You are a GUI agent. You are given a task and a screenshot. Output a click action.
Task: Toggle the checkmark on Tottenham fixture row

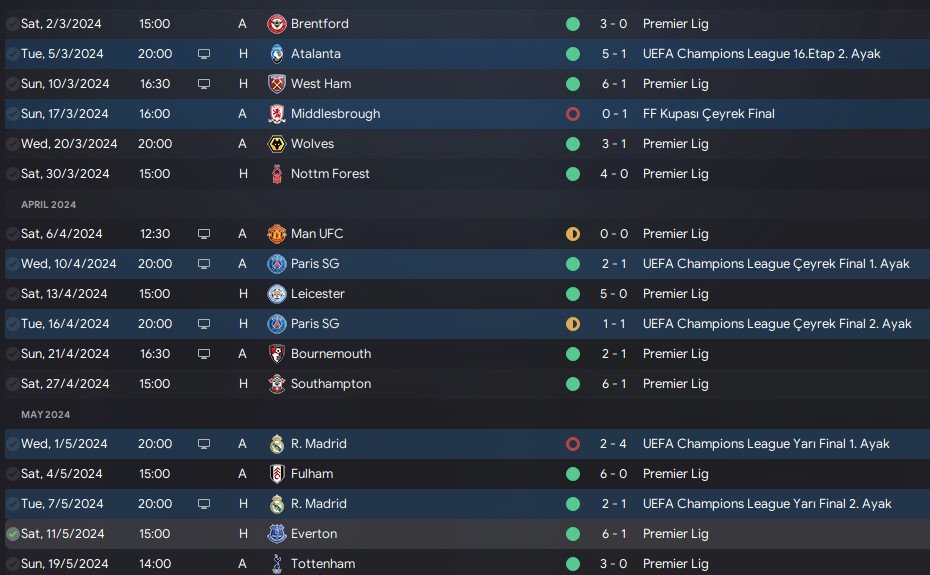coord(12,564)
